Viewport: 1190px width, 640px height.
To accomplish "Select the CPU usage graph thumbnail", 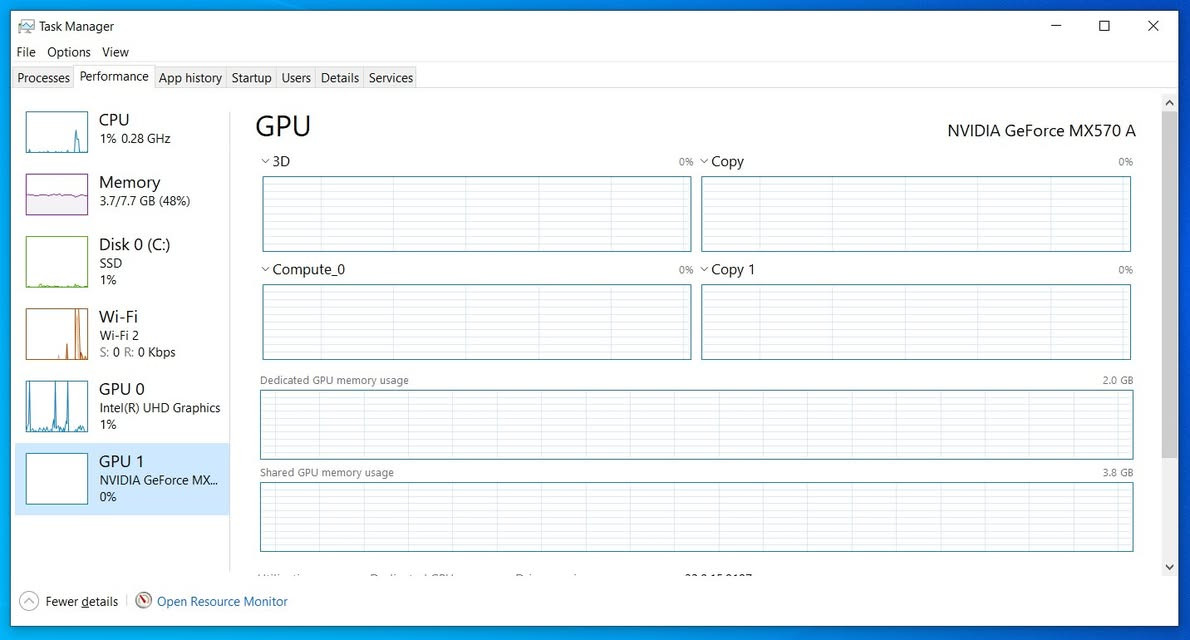I will coord(57,132).
